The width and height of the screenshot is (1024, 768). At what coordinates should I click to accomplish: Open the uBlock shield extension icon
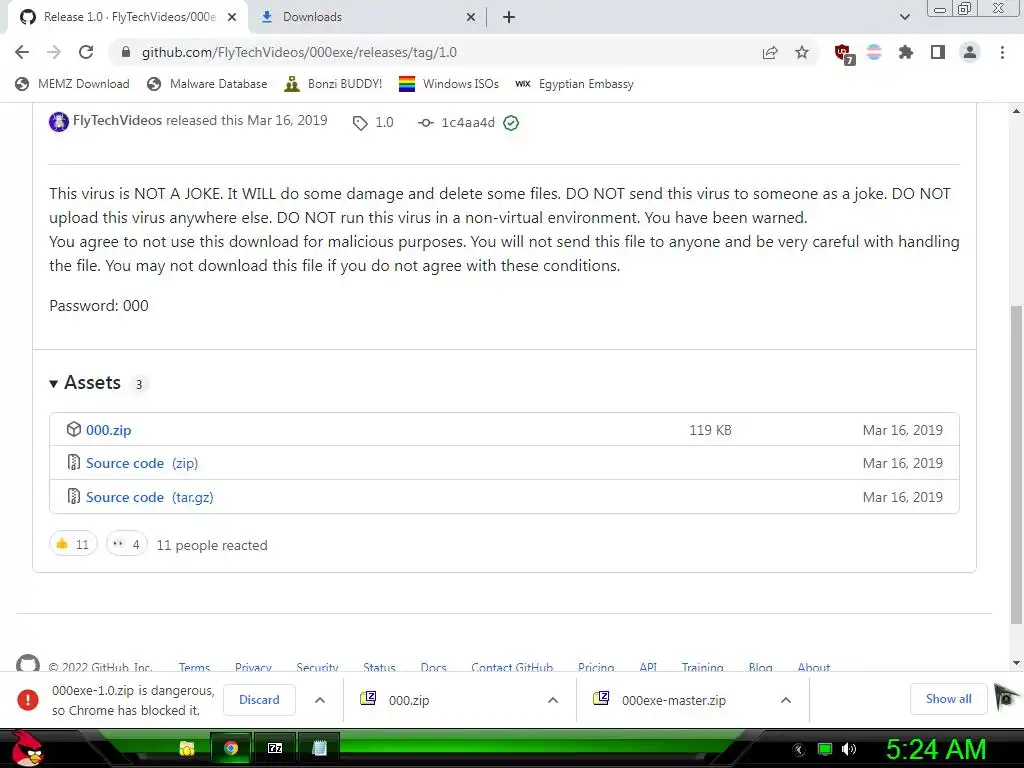pos(844,54)
